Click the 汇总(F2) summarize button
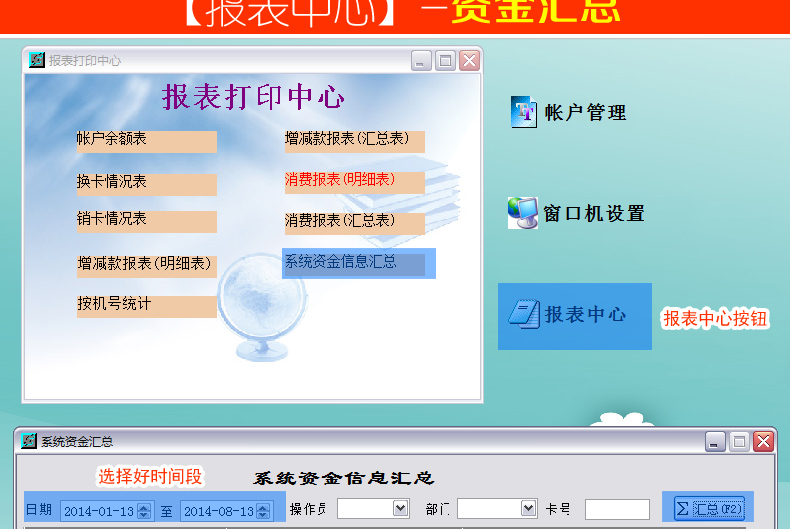790x529 pixels. [709, 508]
